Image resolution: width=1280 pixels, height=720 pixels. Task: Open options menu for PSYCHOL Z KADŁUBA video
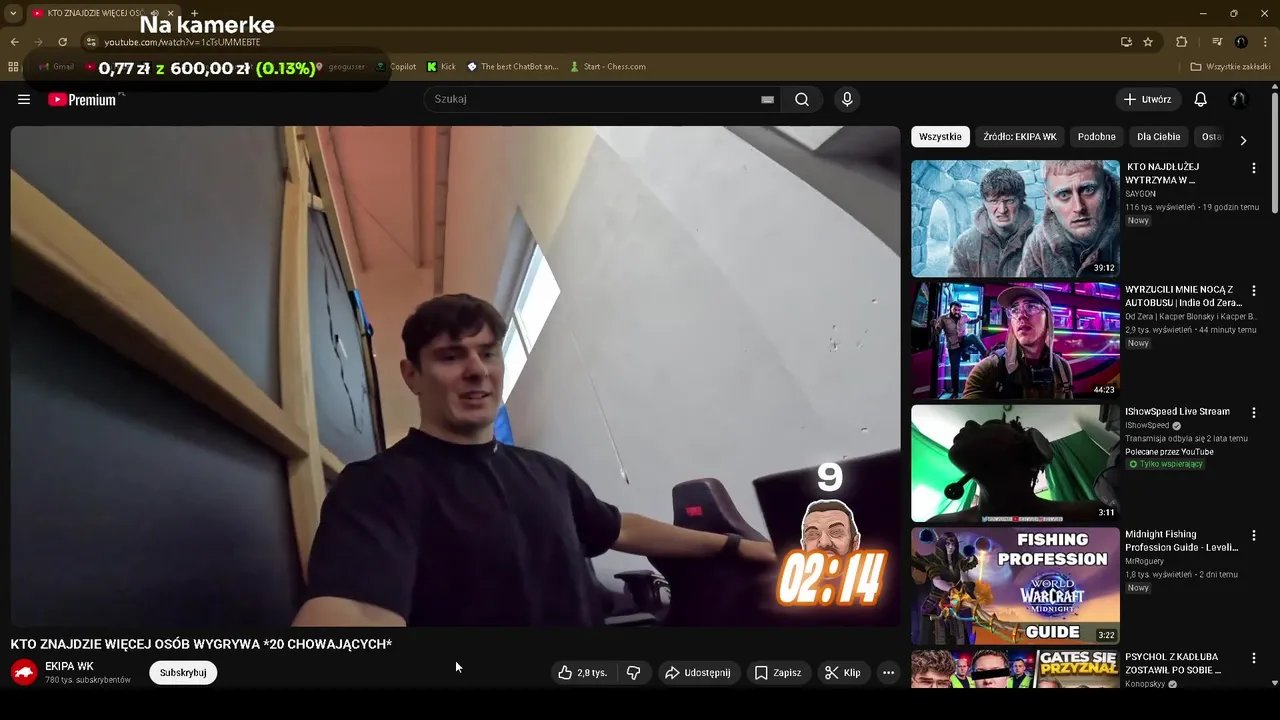pyautogui.click(x=1253, y=658)
